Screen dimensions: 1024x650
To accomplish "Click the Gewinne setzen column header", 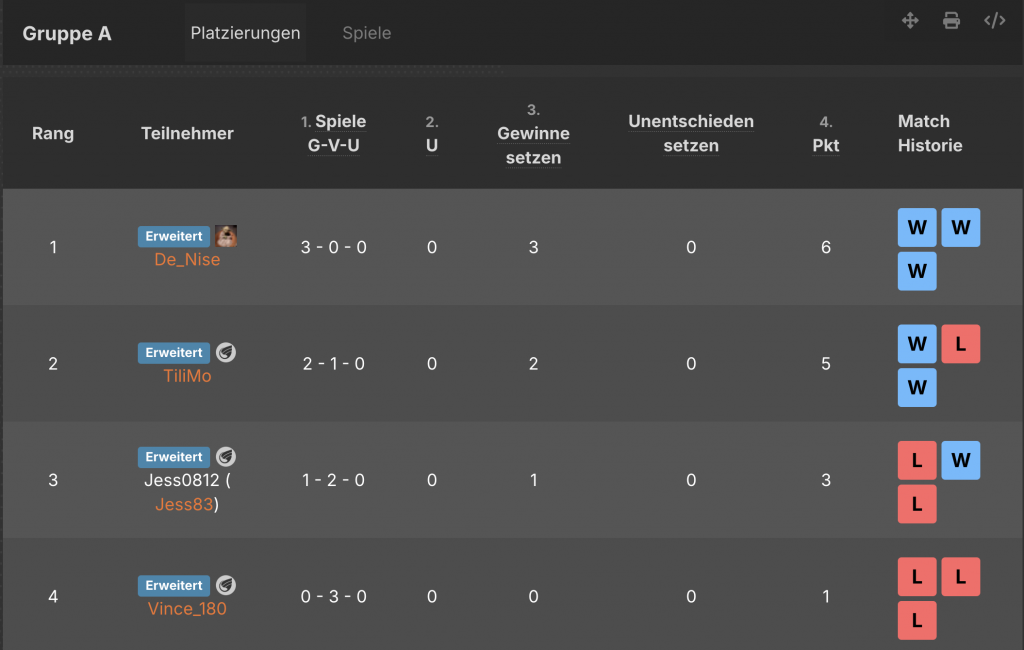I will pos(533,145).
